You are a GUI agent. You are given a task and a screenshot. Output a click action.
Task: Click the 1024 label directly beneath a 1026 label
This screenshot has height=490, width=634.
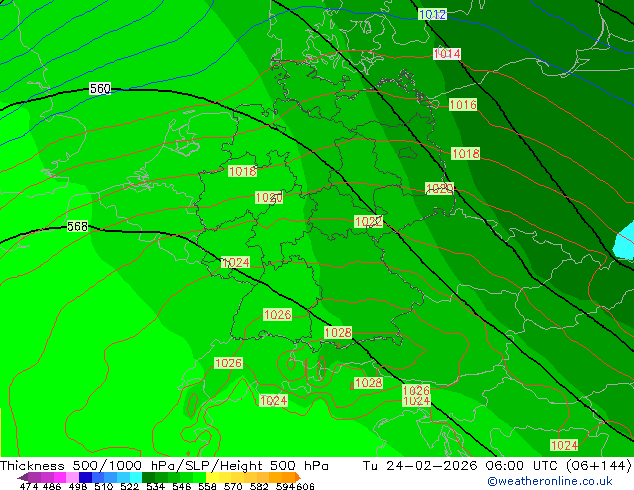pyautogui.click(x=416, y=401)
